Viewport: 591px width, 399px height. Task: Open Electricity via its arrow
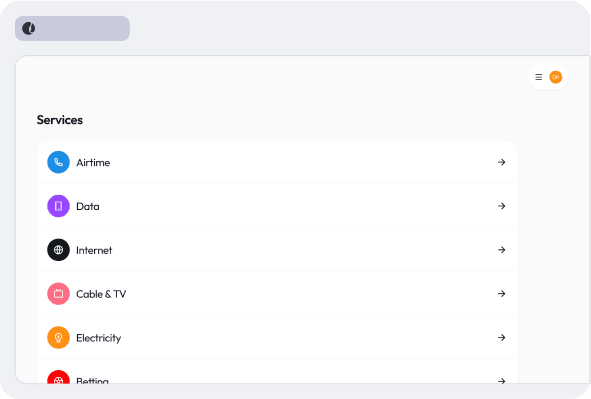(x=501, y=337)
